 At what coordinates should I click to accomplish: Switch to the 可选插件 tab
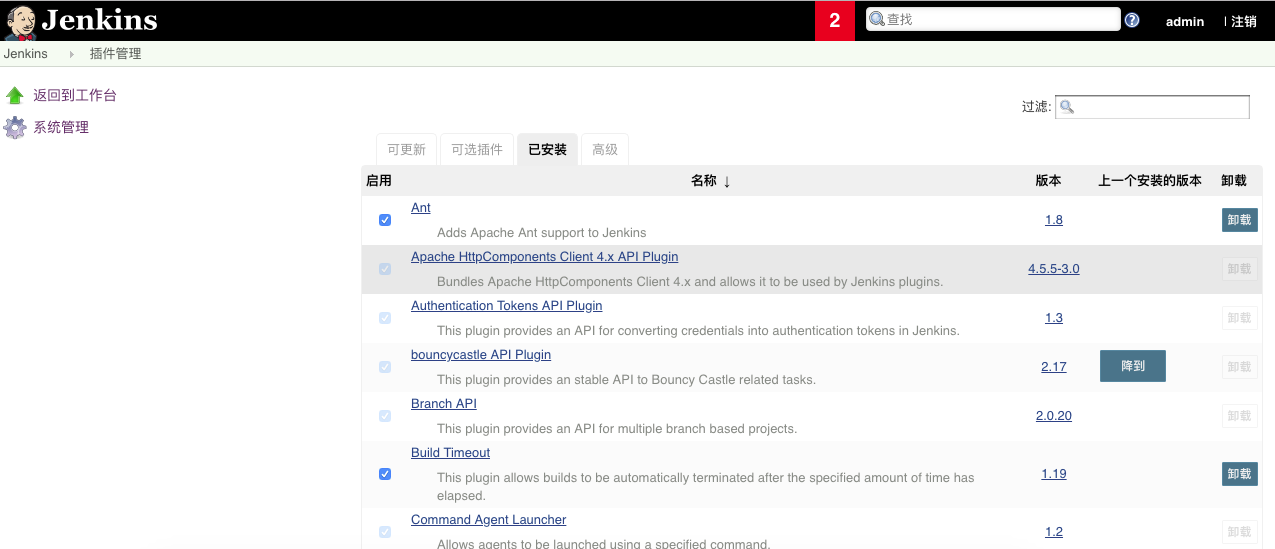[476, 150]
